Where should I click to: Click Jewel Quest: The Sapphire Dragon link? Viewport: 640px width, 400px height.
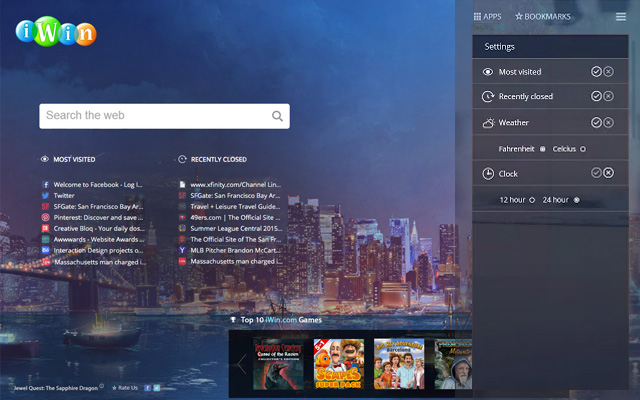coord(56,388)
